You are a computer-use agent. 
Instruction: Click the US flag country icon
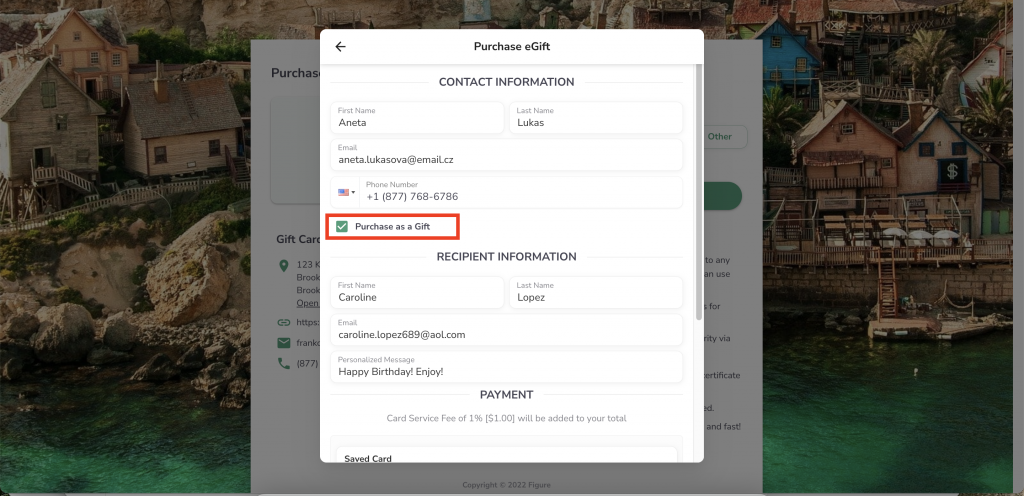point(343,192)
